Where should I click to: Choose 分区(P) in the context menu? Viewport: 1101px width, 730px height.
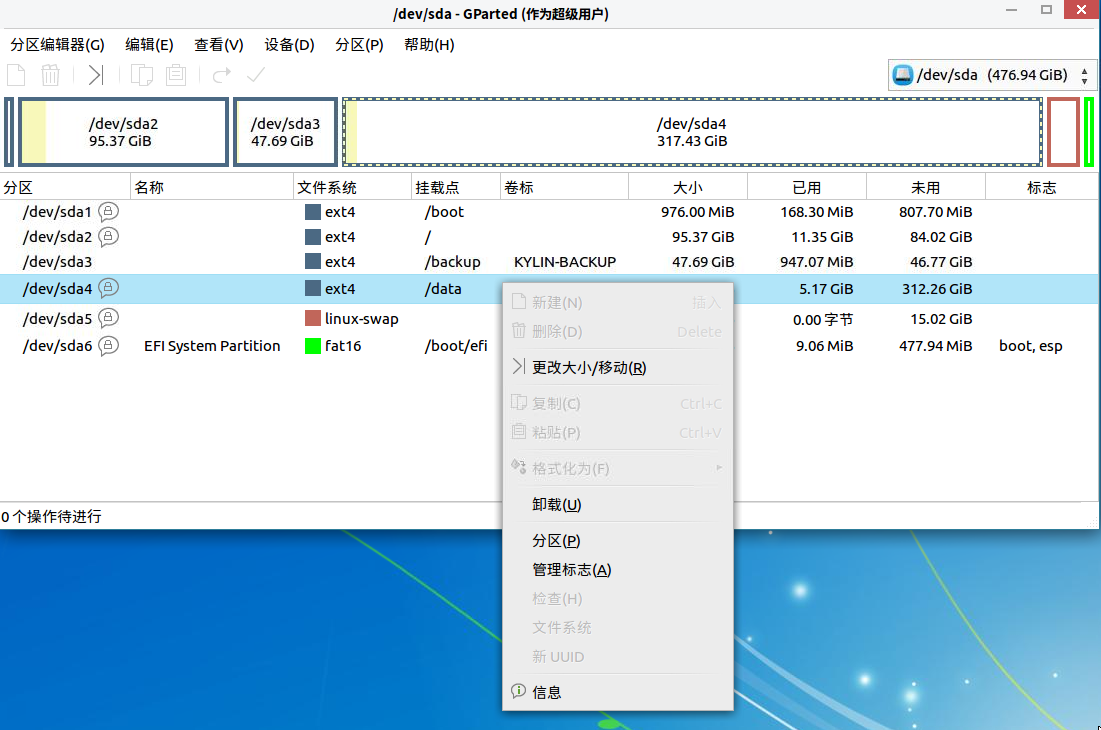618,540
